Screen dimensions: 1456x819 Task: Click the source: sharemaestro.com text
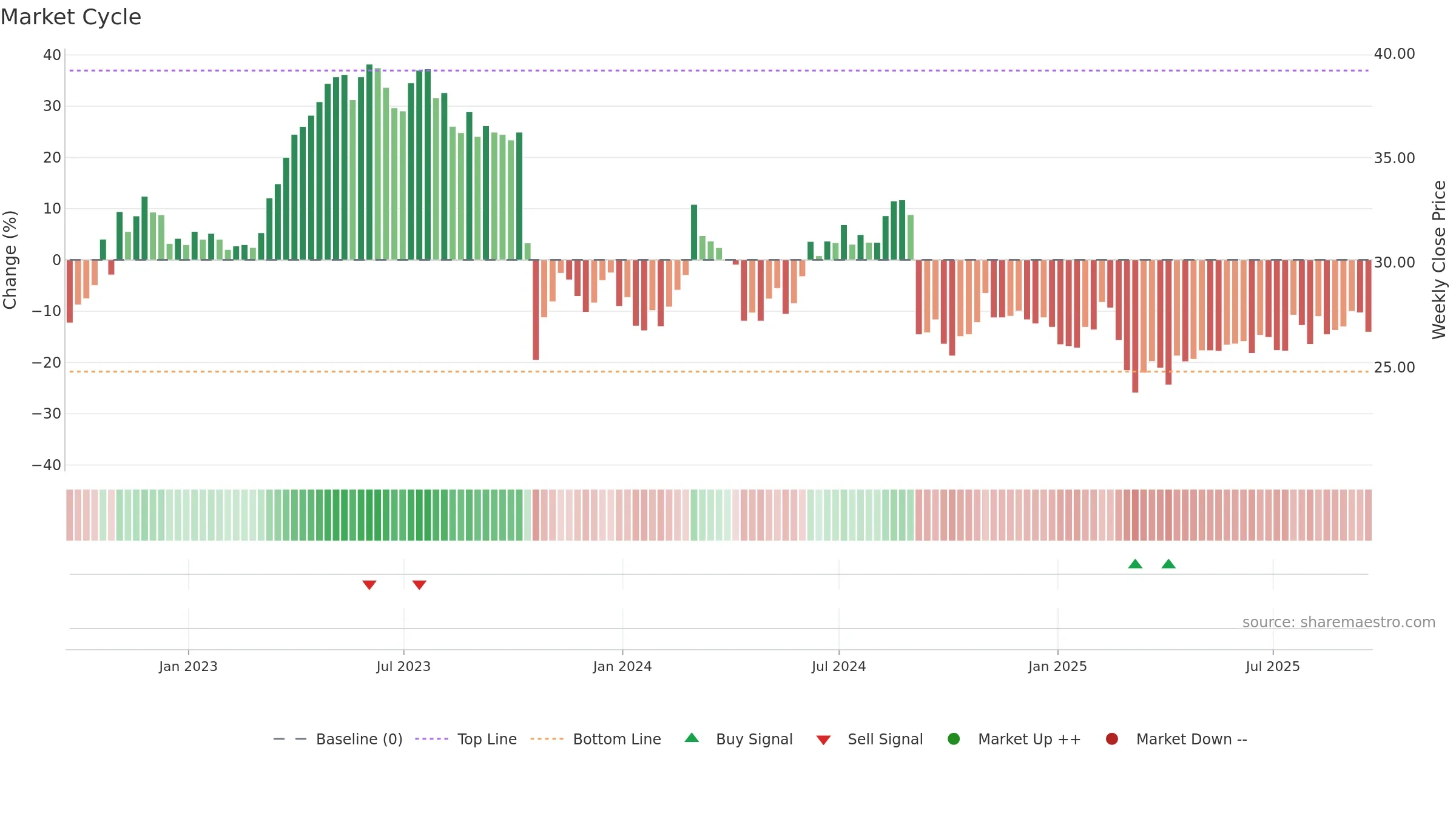coord(1339,622)
